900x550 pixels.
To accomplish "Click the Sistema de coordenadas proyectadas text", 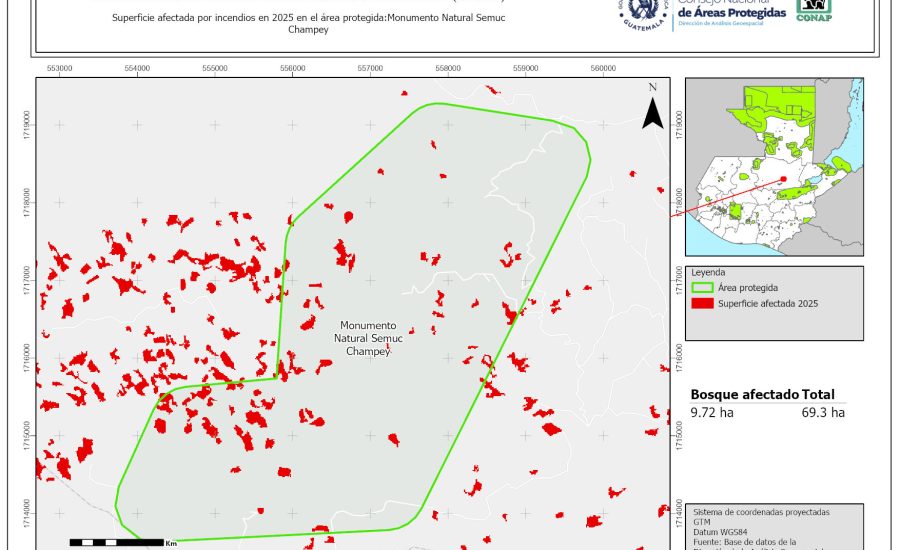I will click(x=760, y=511).
